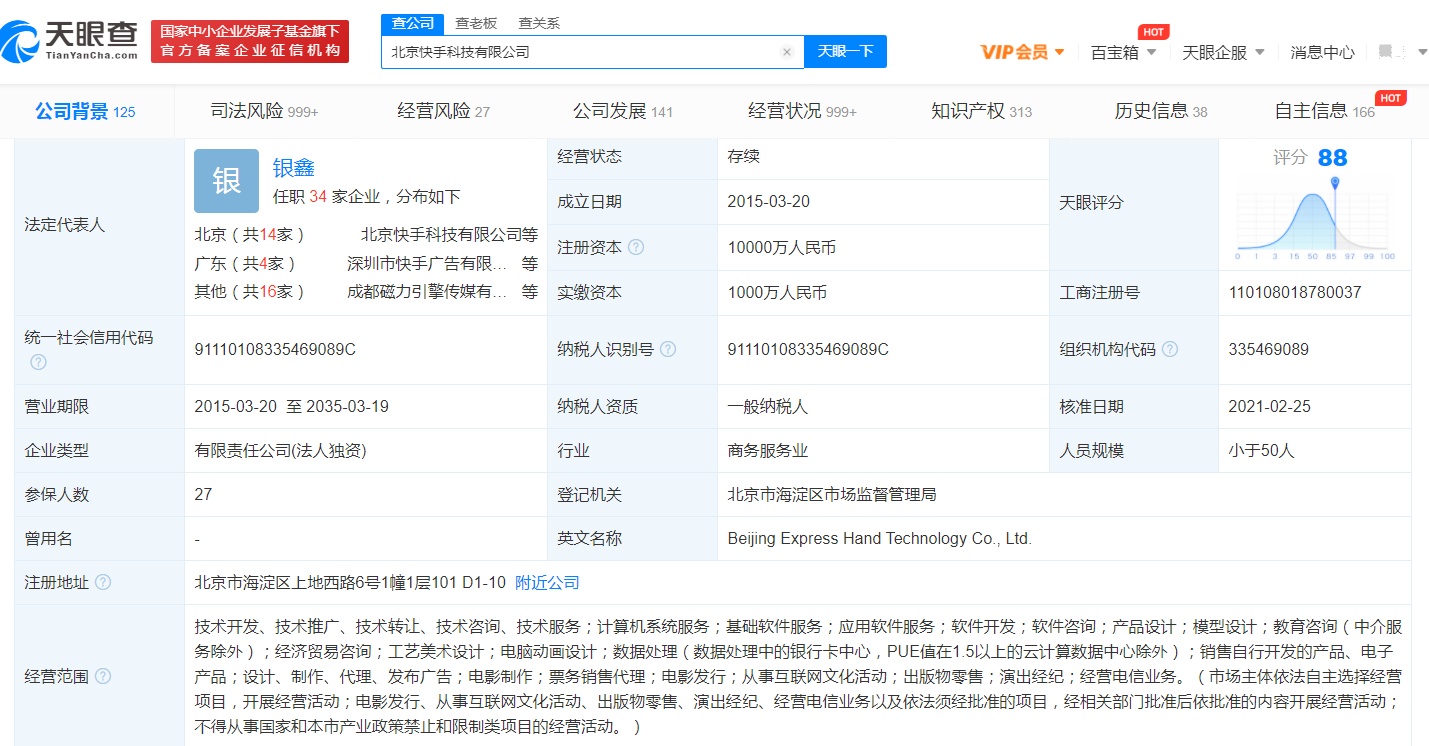Switch to the 查老板 search tab

click(x=475, y=23)
